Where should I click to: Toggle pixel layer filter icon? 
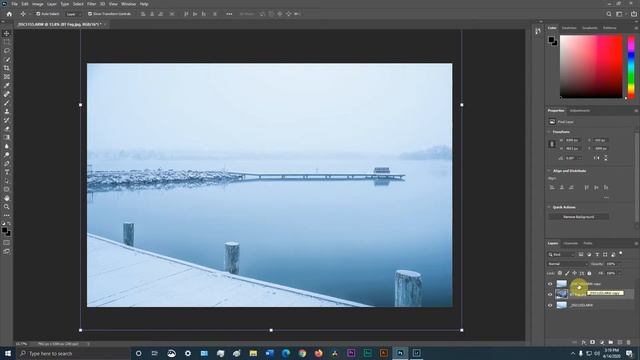coord(581,254)
